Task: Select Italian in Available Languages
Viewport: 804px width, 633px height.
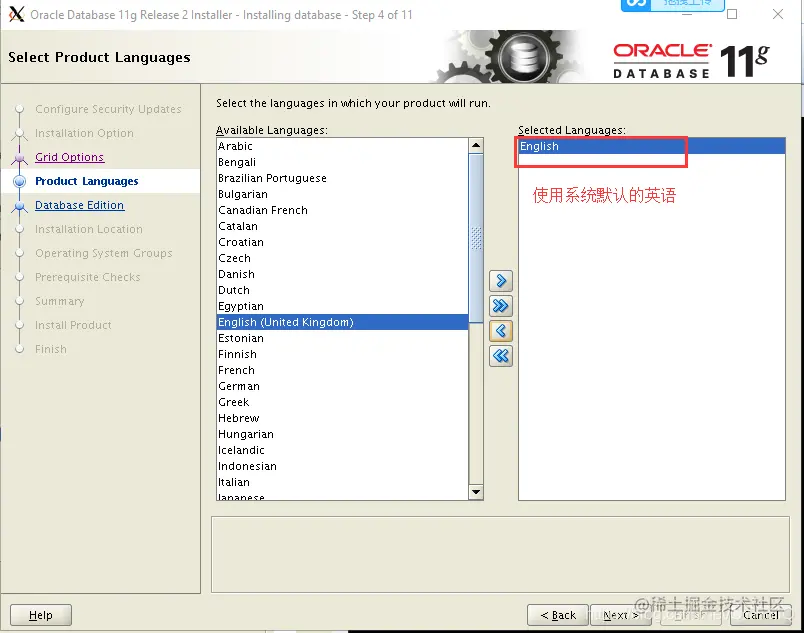Action: (343, 482)
